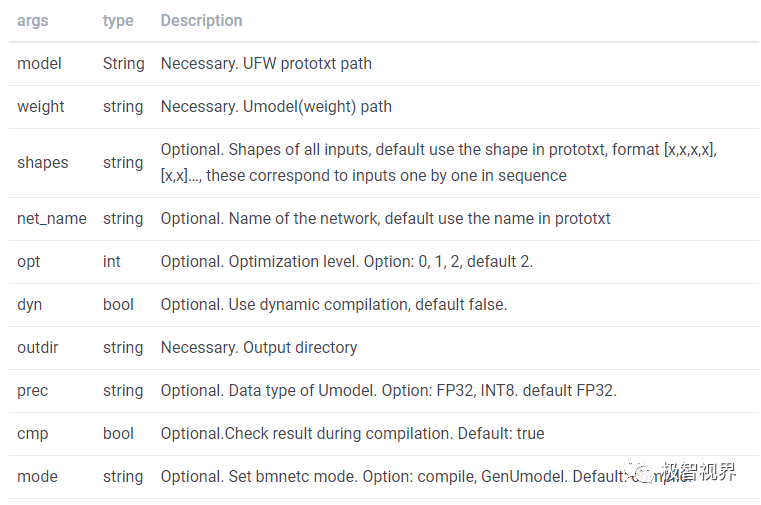Click the 'prec' argument name
Screen dimensions: 761x505
pyautogui.click(x=33, y=390)
